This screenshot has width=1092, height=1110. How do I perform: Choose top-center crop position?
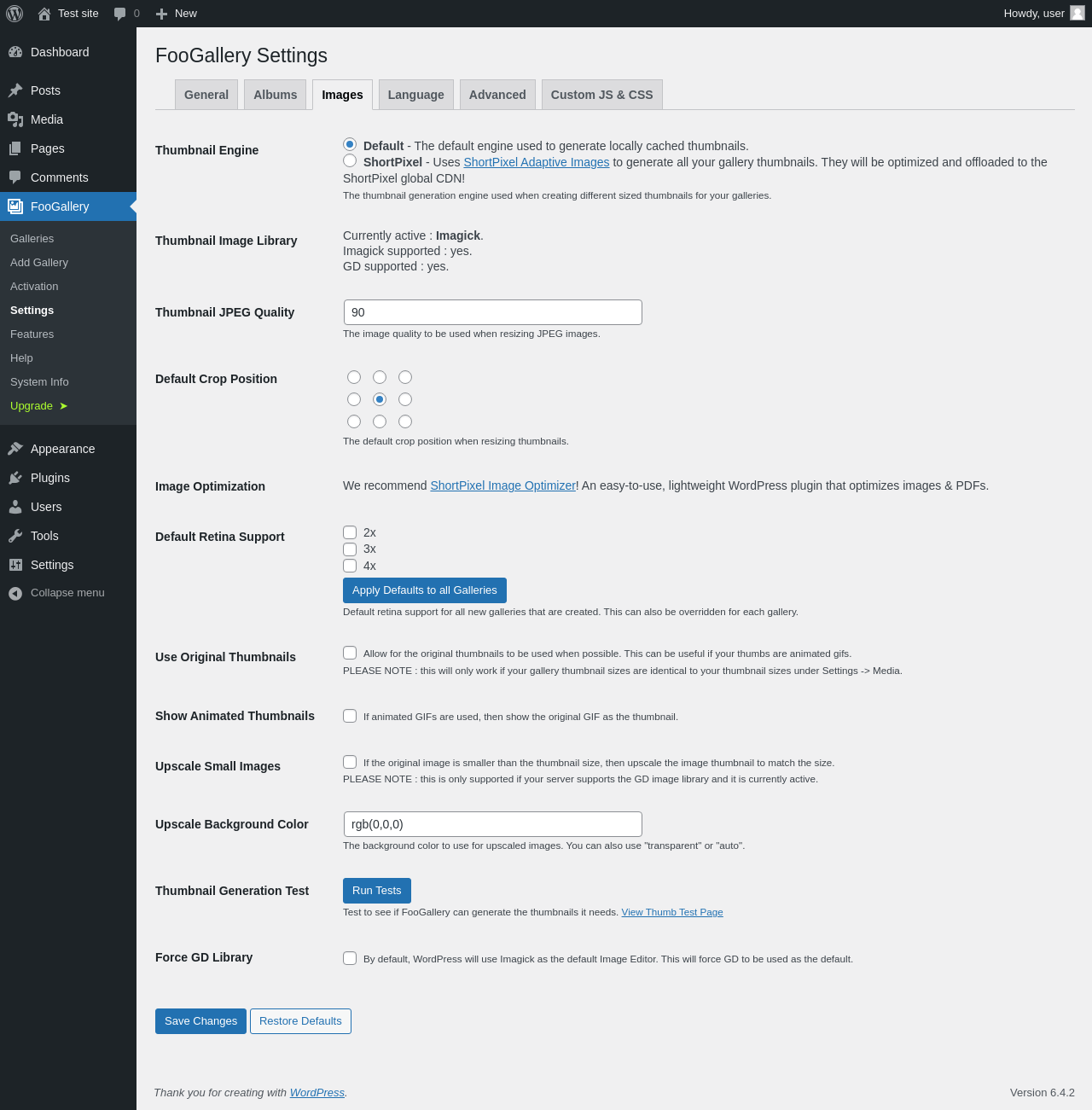[x=380, y=377]
